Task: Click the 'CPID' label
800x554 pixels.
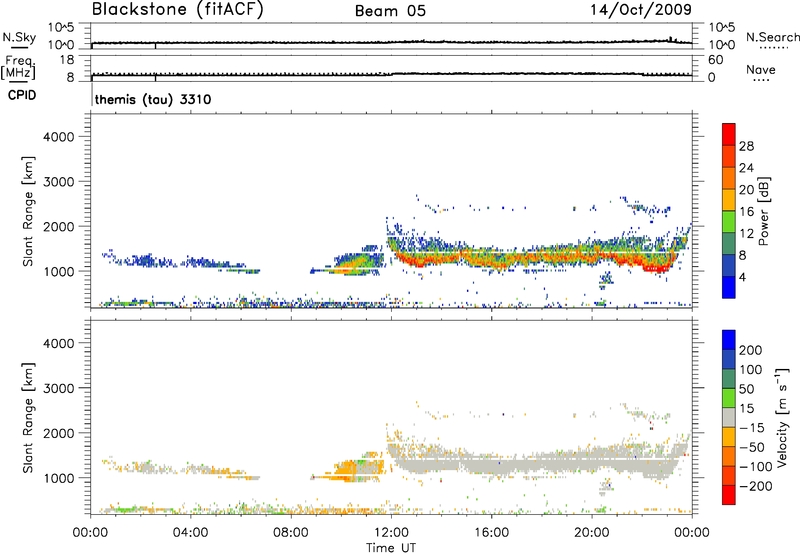Action: [21, 95]
